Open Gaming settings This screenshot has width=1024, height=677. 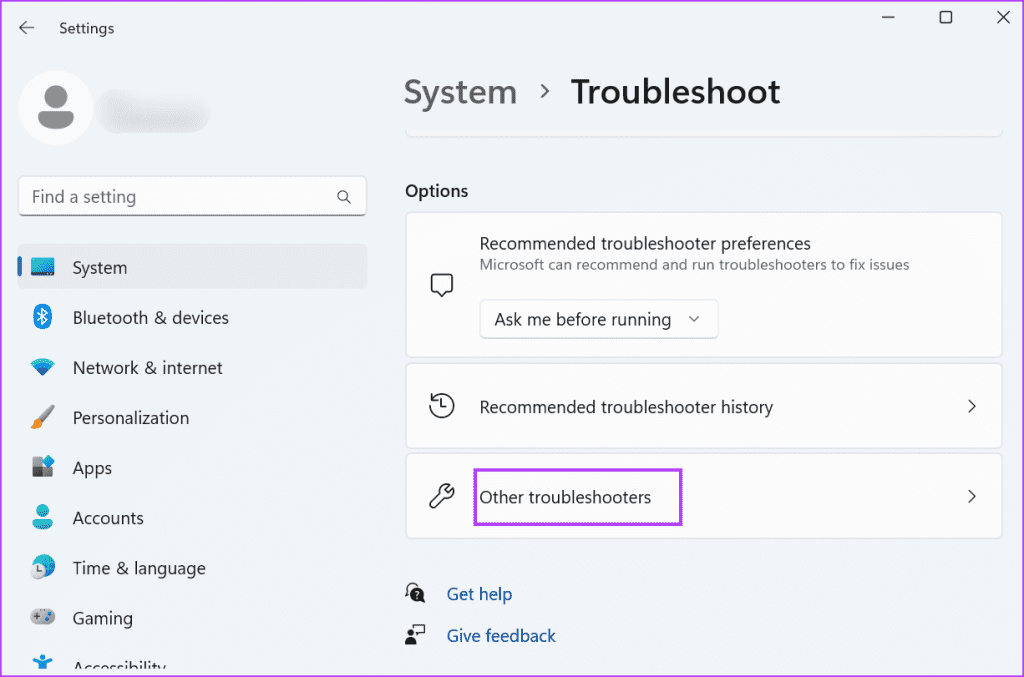coord(192,618)
